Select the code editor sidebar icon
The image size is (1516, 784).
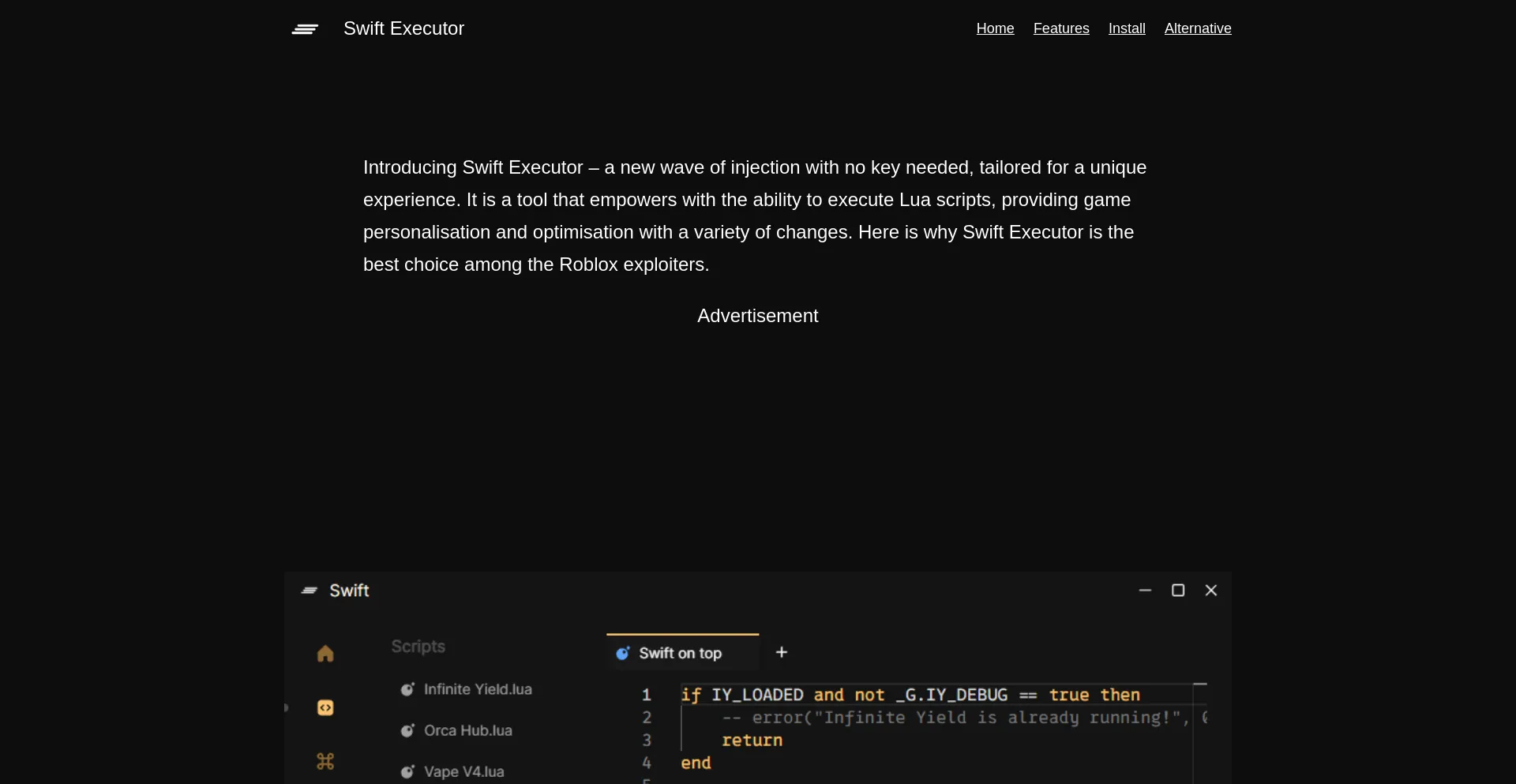coord(325,708)
